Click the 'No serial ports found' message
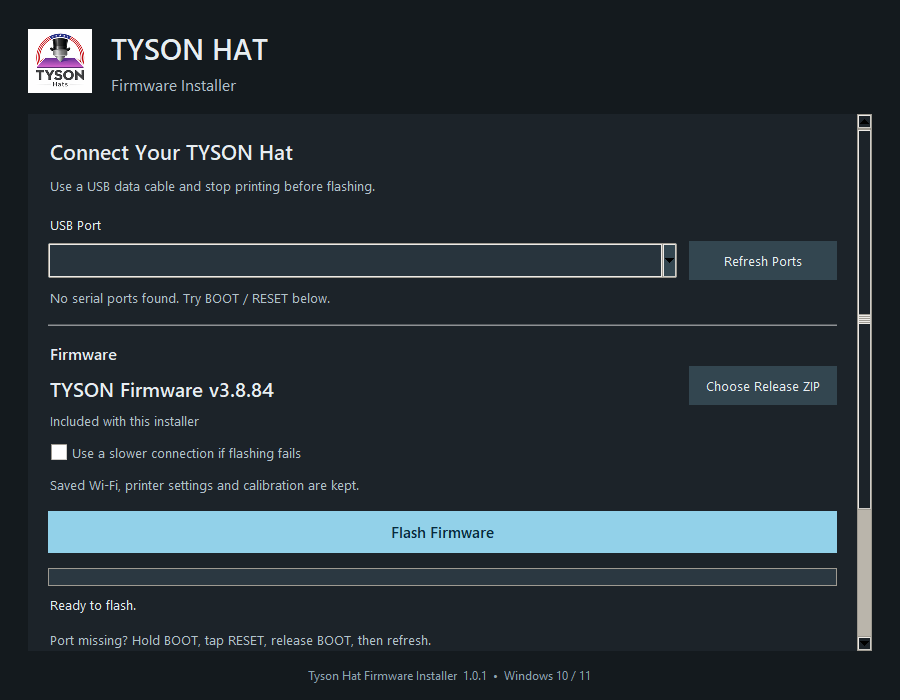The width and height of the screenshot is (900, 700). pyautogui.click(x=190, y=298)
